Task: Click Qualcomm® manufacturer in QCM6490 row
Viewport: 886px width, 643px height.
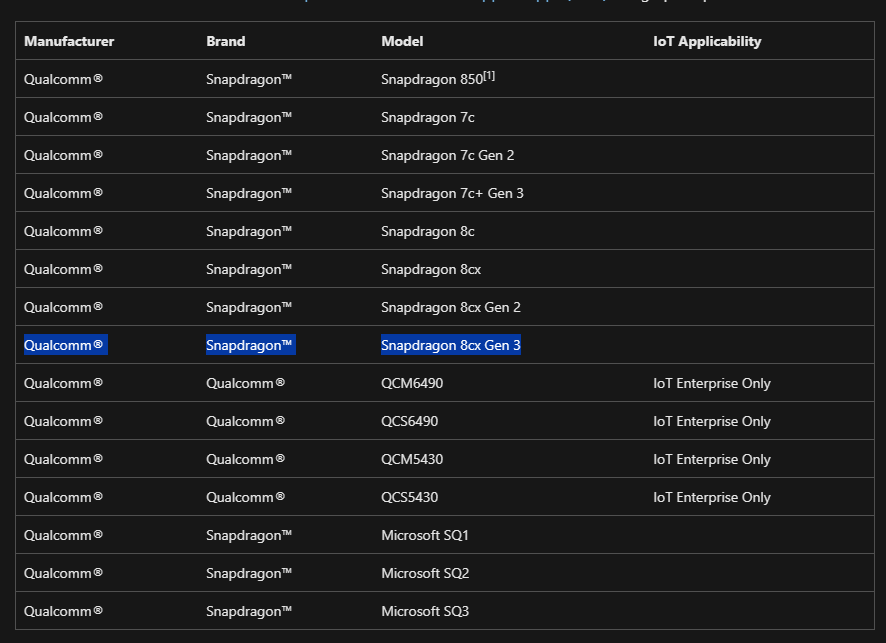Action: pyautogui.click(x=63, y=383)
